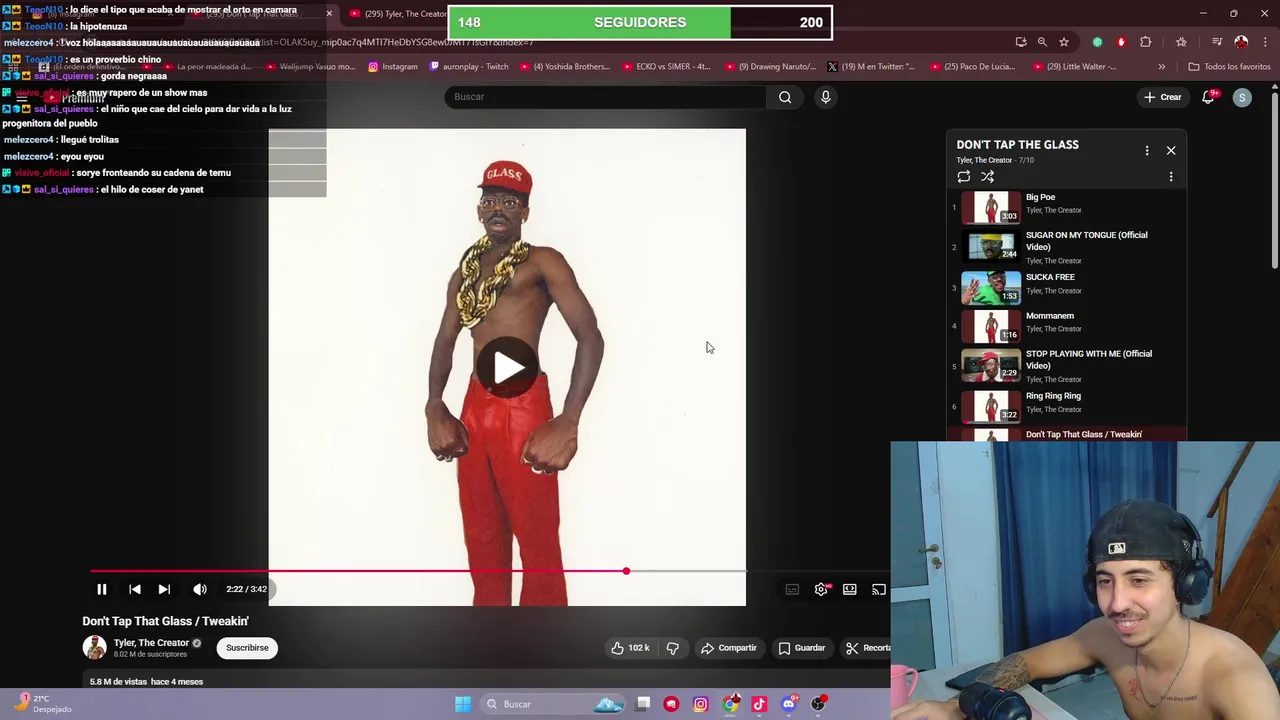This screenshot has width=1280, height=720.
Task: Go to the previous track in player
Action: (x=135, y=589)
